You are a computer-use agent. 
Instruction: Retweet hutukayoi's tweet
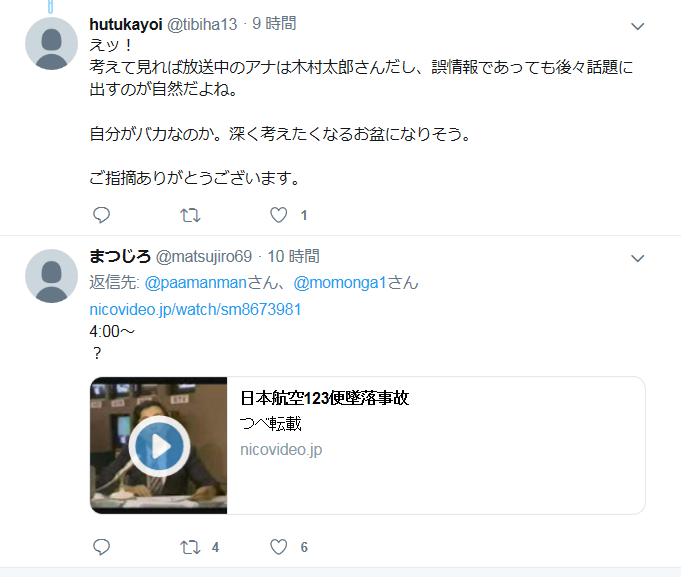click(190, 215)
